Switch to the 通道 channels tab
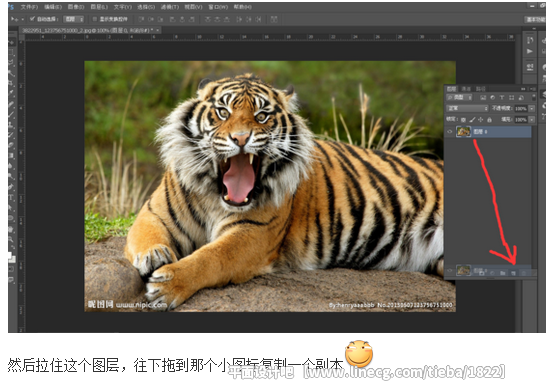 coord(466,89)
